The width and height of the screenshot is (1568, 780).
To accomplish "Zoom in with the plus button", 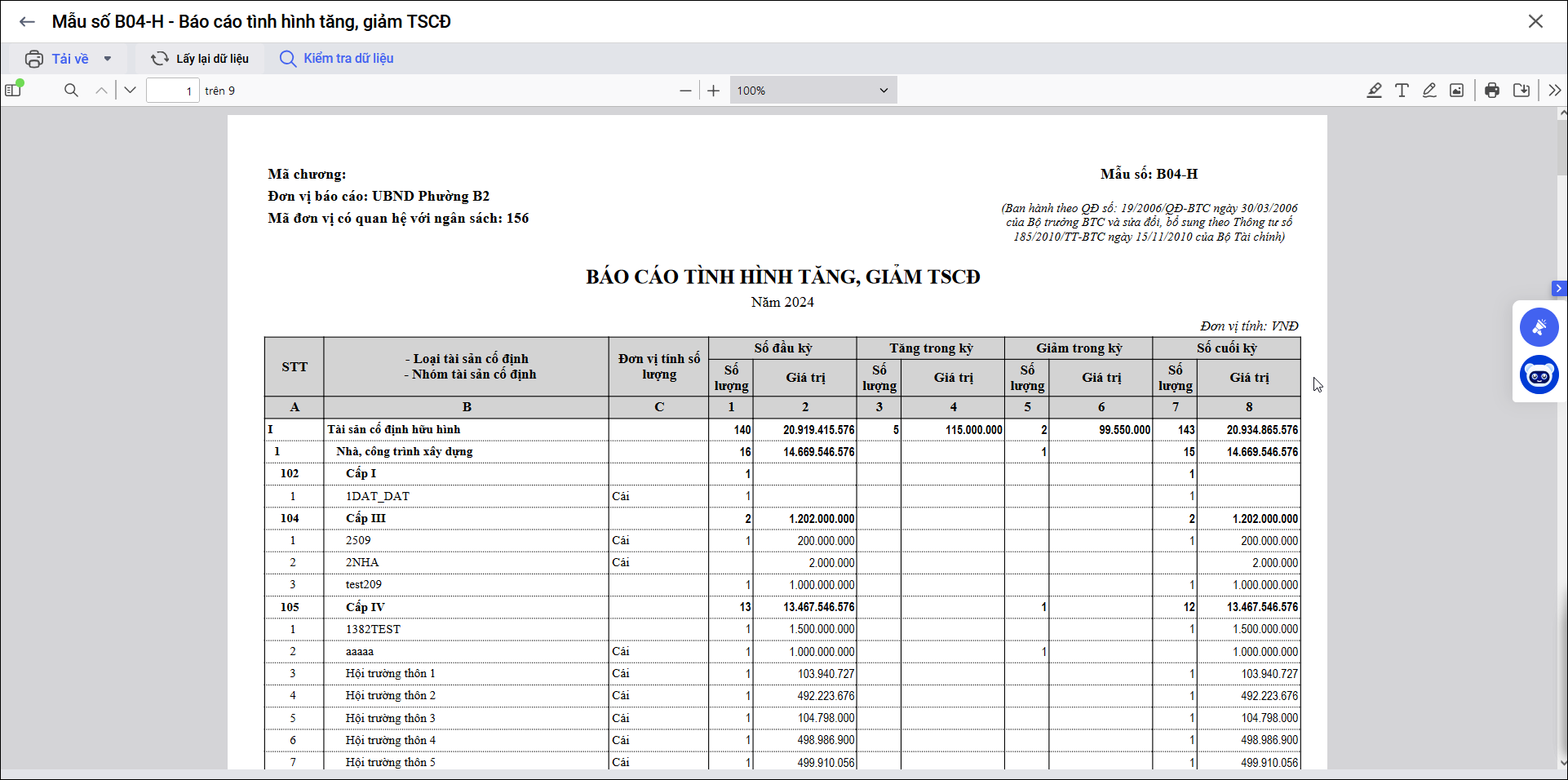I will point(714,91).
